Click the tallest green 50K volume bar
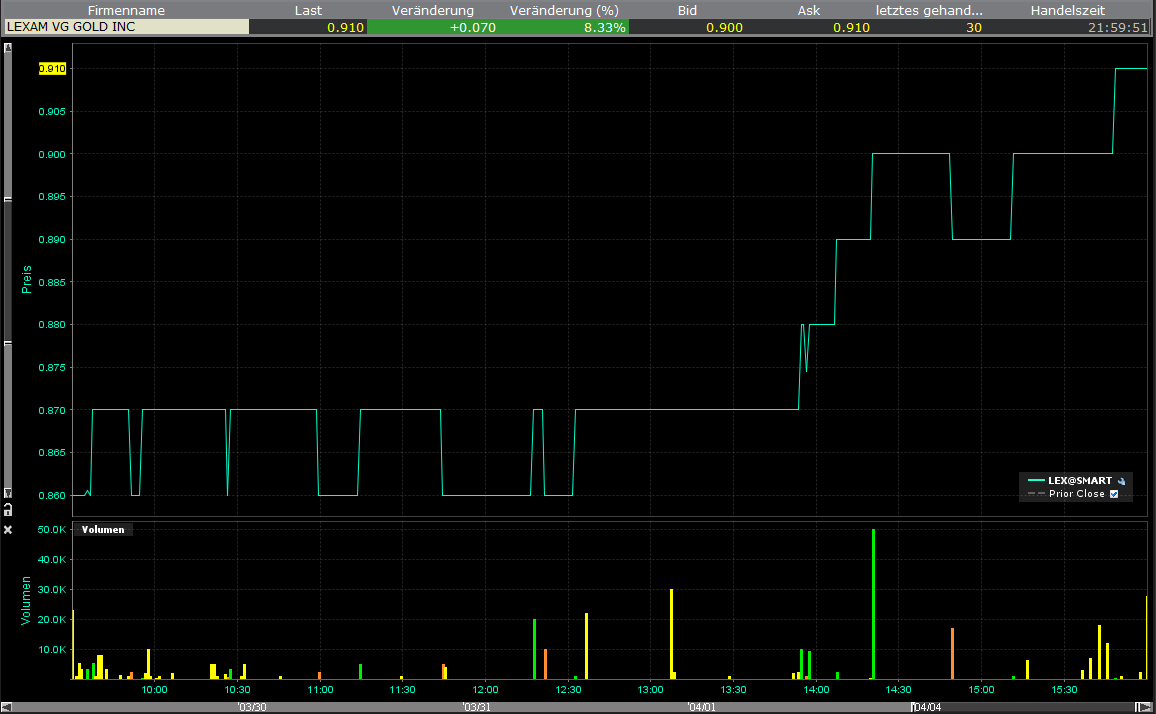 874,604
